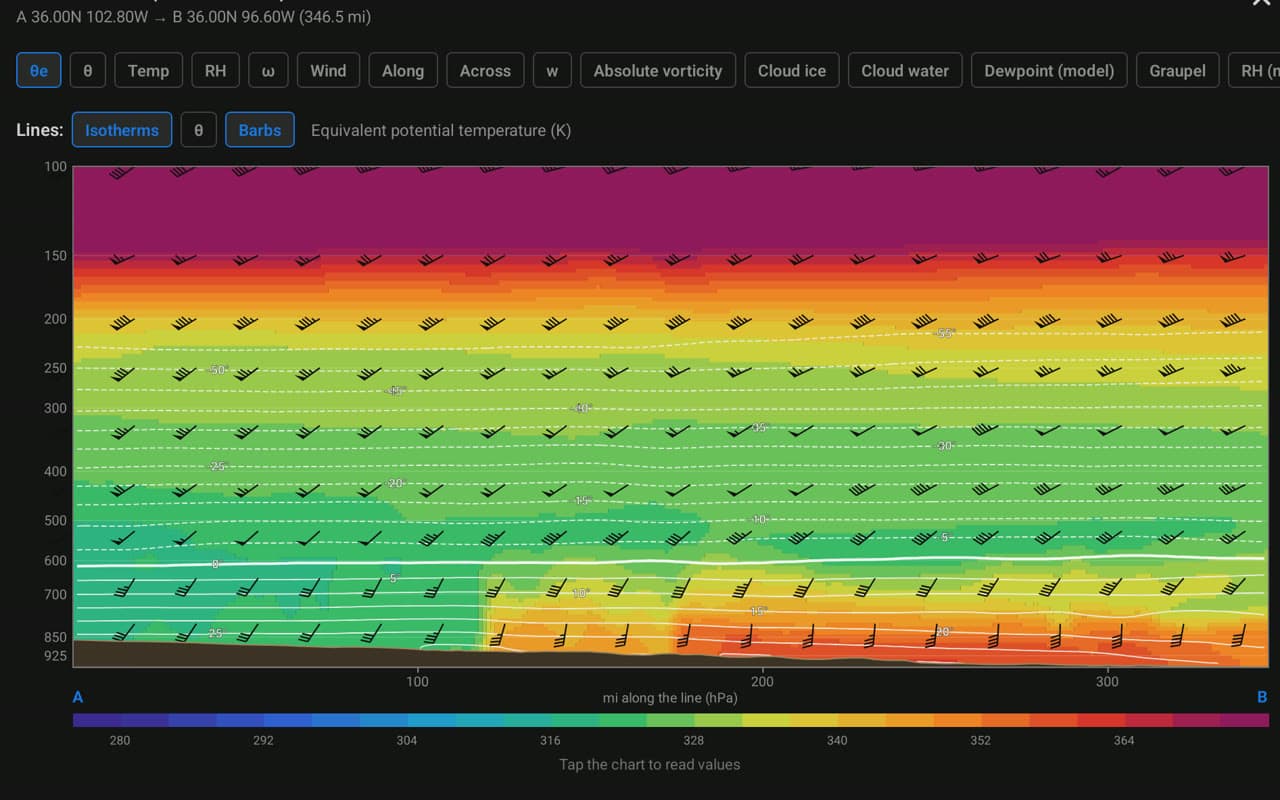The width and height of the screenshot is (1280, 800).
Task: Tap point B endpoint label
Action: point(1262,697)
